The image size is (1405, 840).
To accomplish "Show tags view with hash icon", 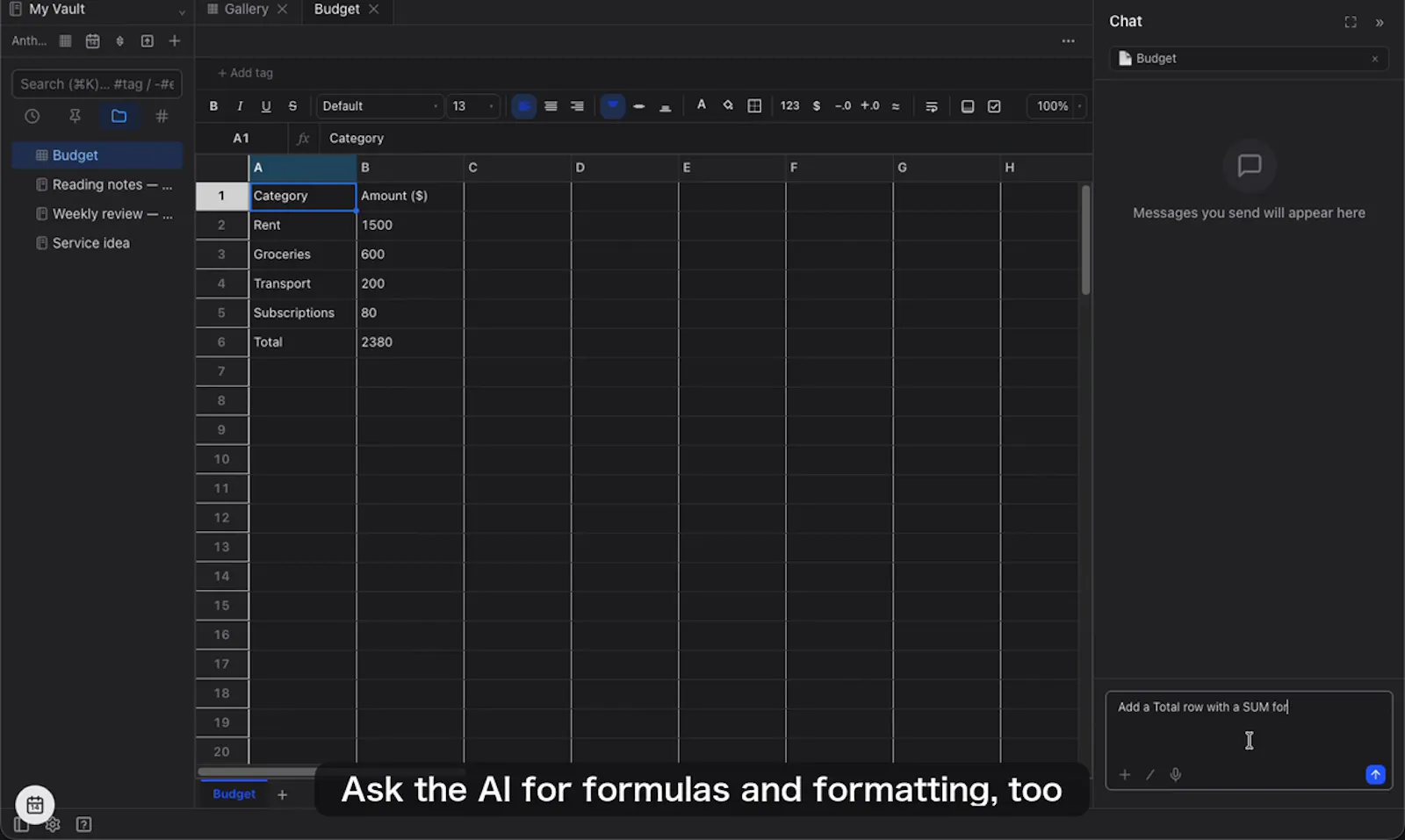I will coord(162,116).
